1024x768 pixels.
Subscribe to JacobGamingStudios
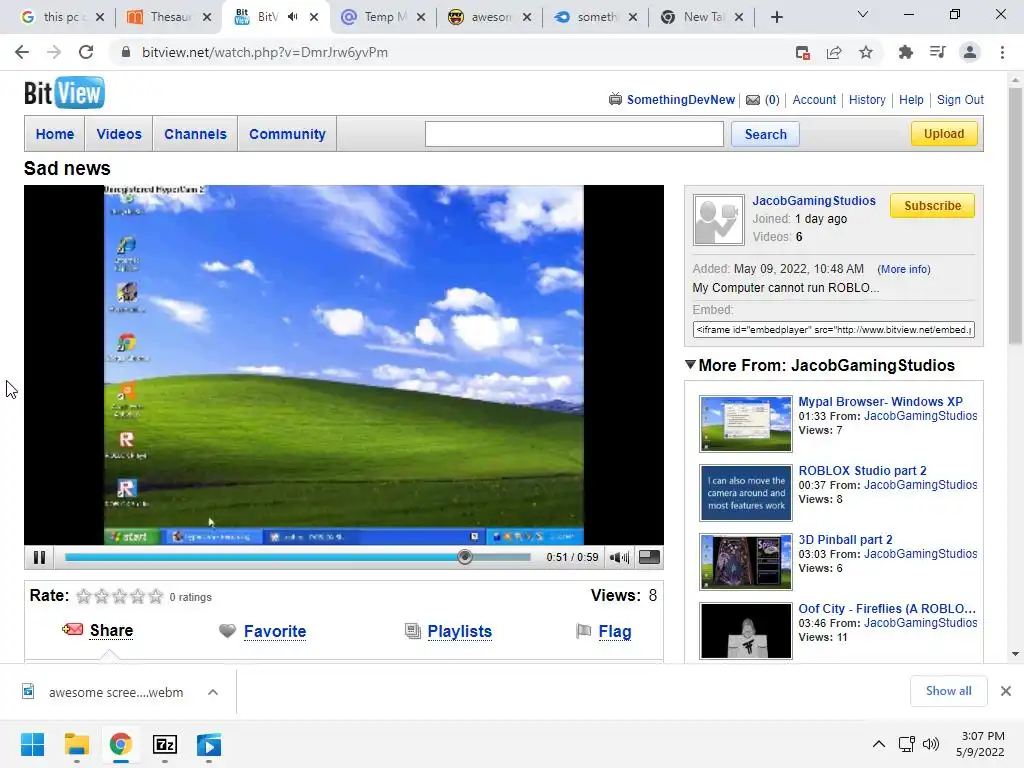pyautogui.click(x=932, y=206)
